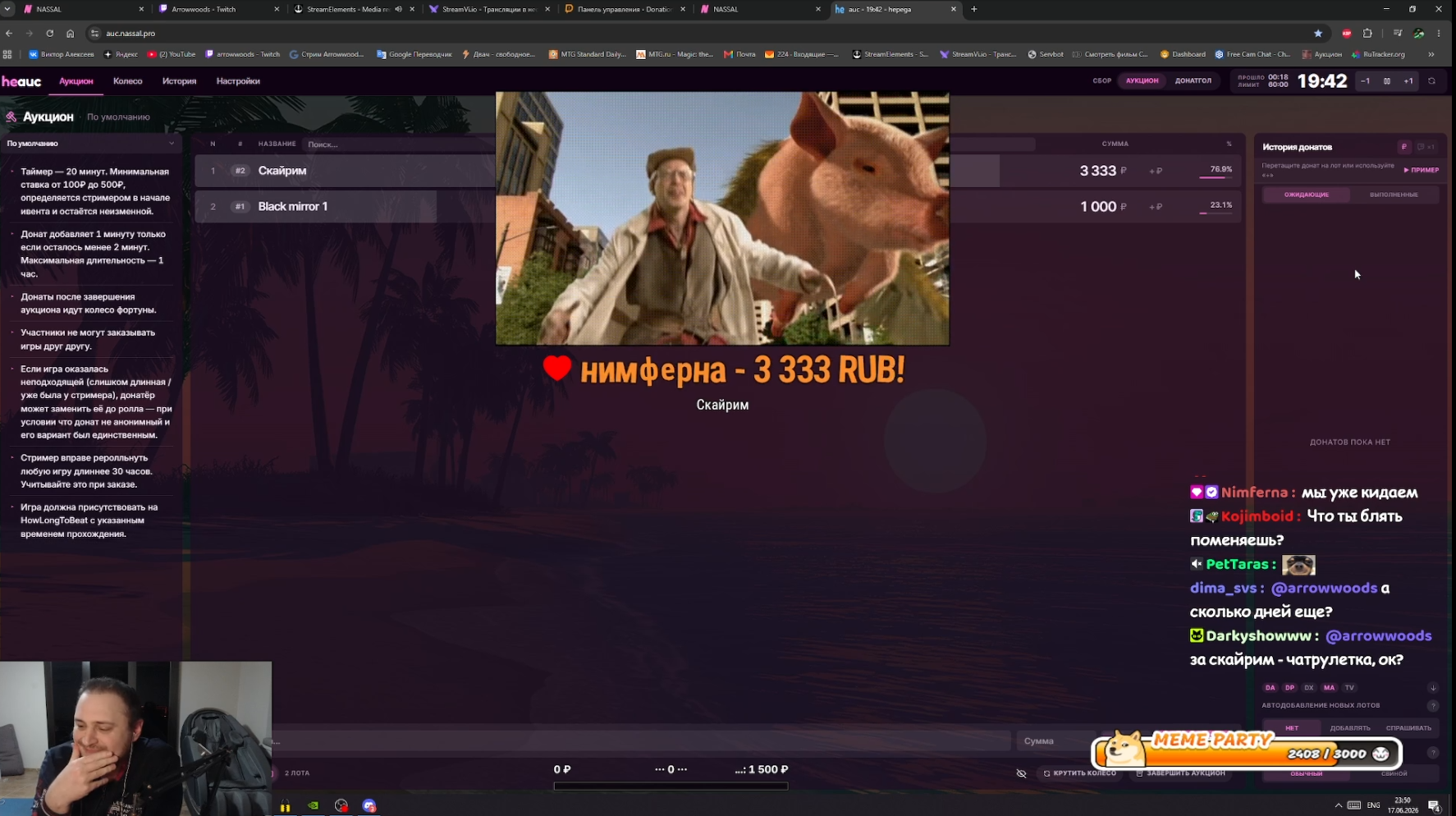Switch mode to ДОНАТГОЛ
Viewport: 1456px width, 816px height.
tap(1193, 80)
